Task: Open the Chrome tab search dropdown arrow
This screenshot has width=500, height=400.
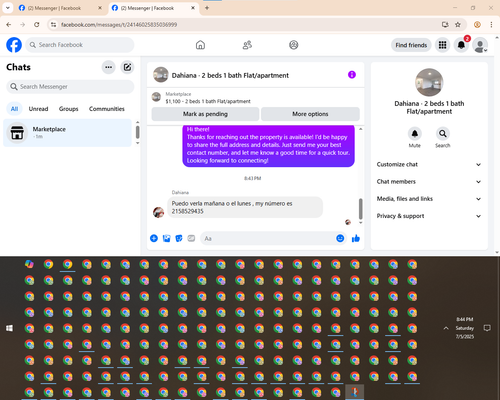Action: pyautogui.click(x=8, y=8)
